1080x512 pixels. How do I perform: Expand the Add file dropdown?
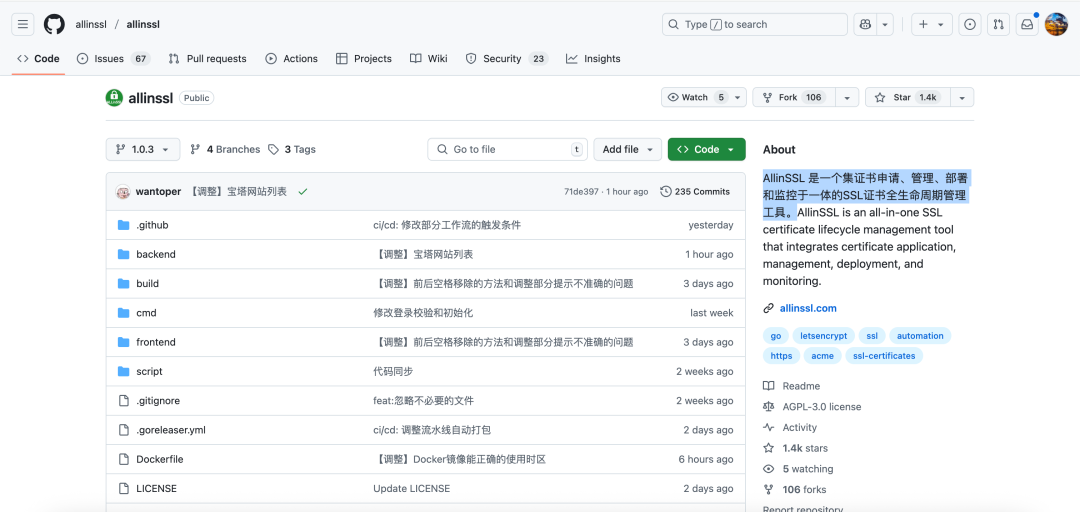[x=627, y=149]
